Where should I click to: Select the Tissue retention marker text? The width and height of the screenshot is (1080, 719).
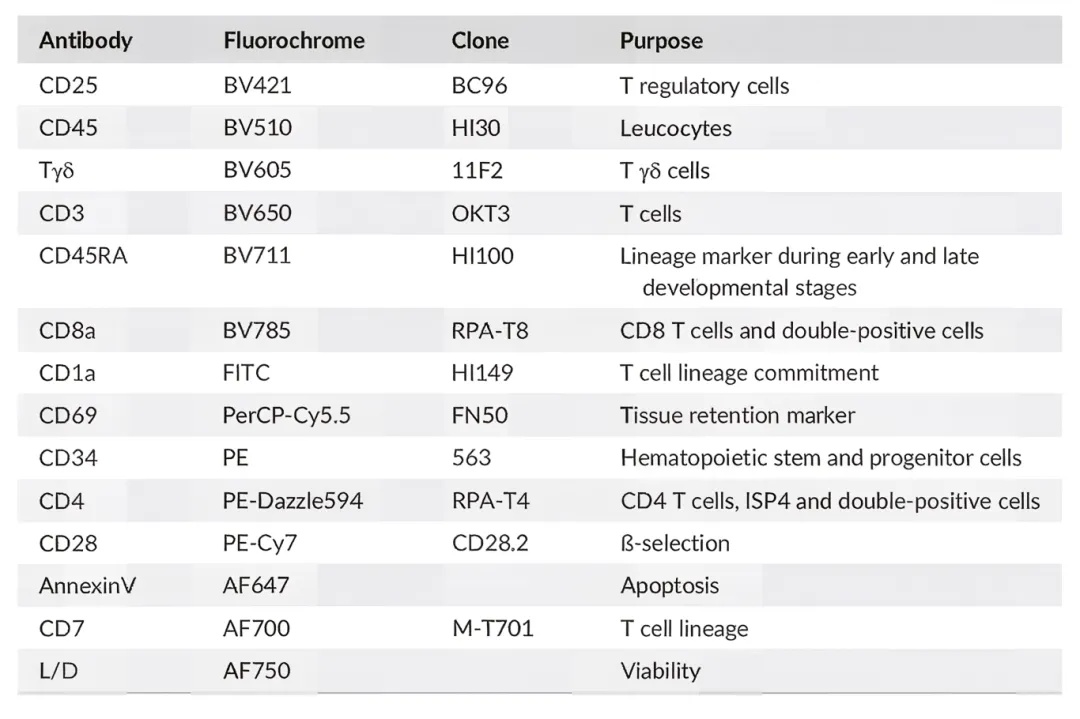click(738, 415)
